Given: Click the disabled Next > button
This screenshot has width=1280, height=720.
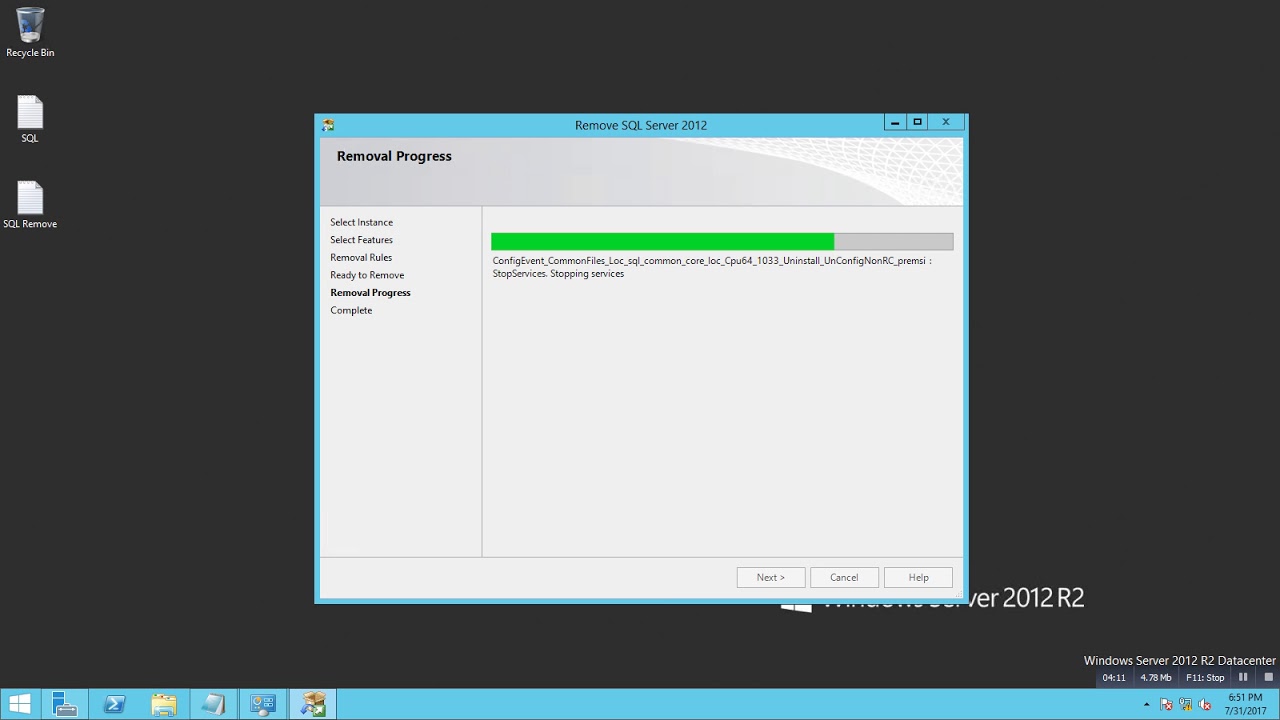Looking at the screenshot, I should [x=771, y=577].
